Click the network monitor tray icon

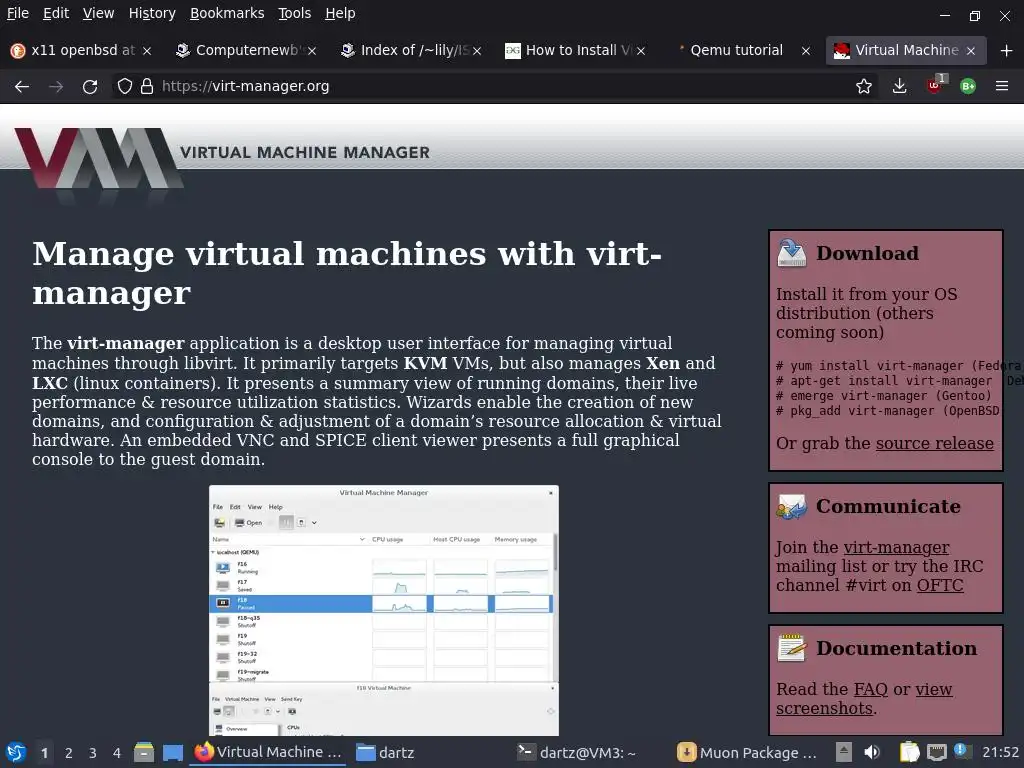click(x=936, y=752)
